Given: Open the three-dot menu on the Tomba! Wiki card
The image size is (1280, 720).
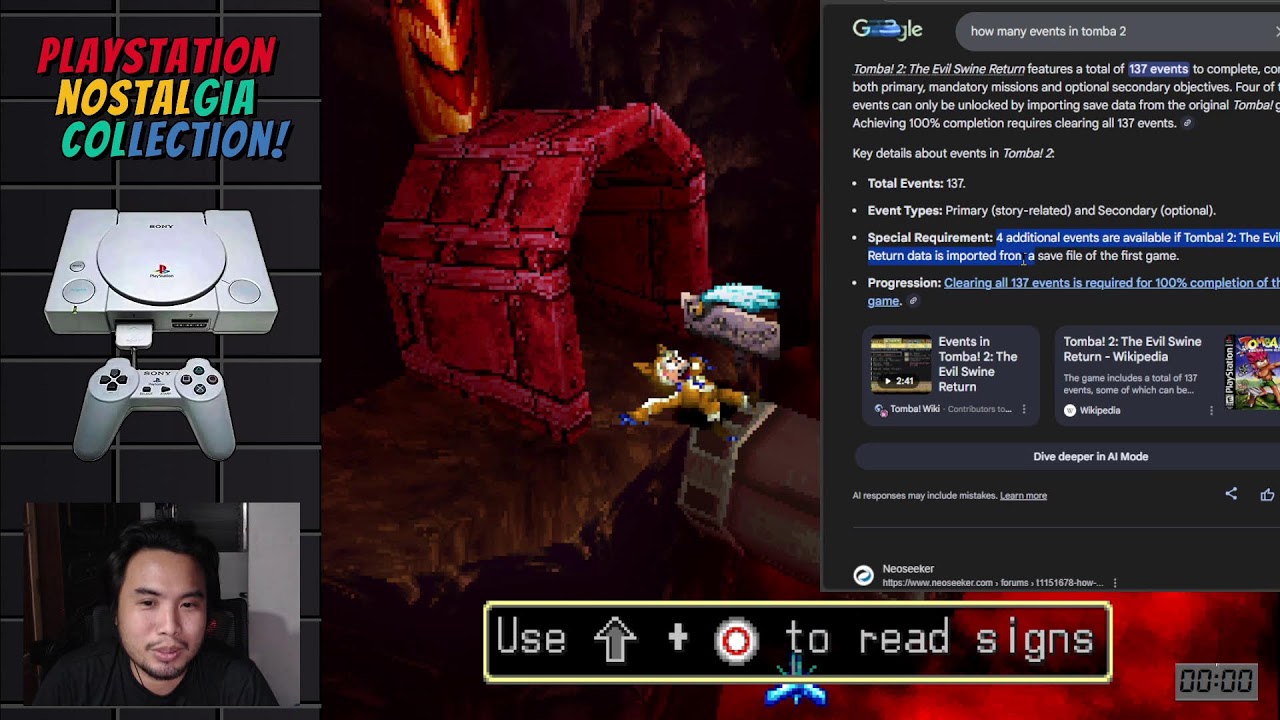Looking at the screenshot, I should point(1023,409).
